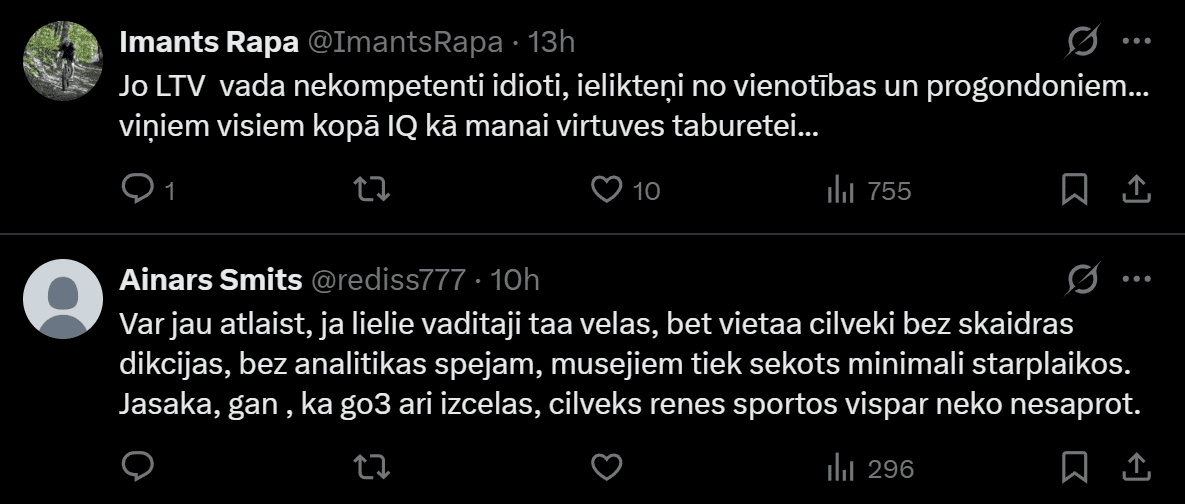Open Imants Rapa's profile picture
The height and width of the screenshot is (504, 1185).
coord(63,59)
